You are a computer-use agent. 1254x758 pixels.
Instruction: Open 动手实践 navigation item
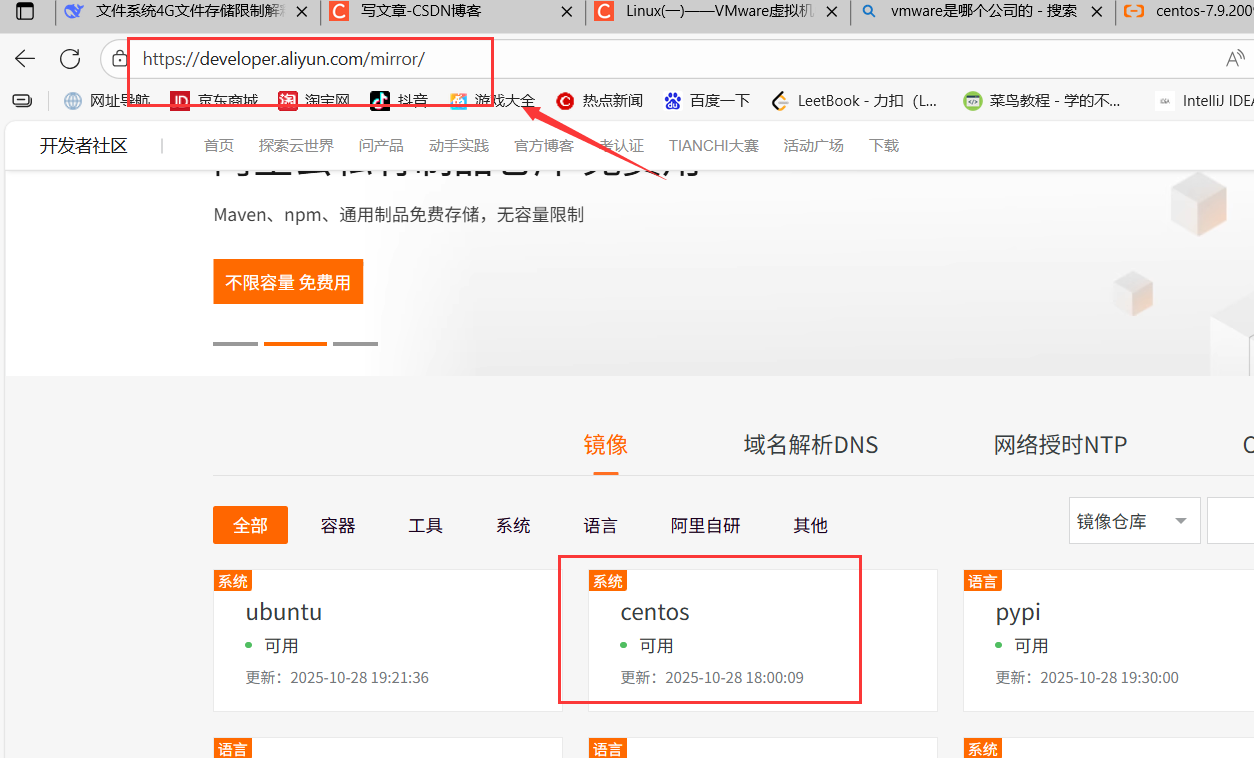(x=459, y=146)
